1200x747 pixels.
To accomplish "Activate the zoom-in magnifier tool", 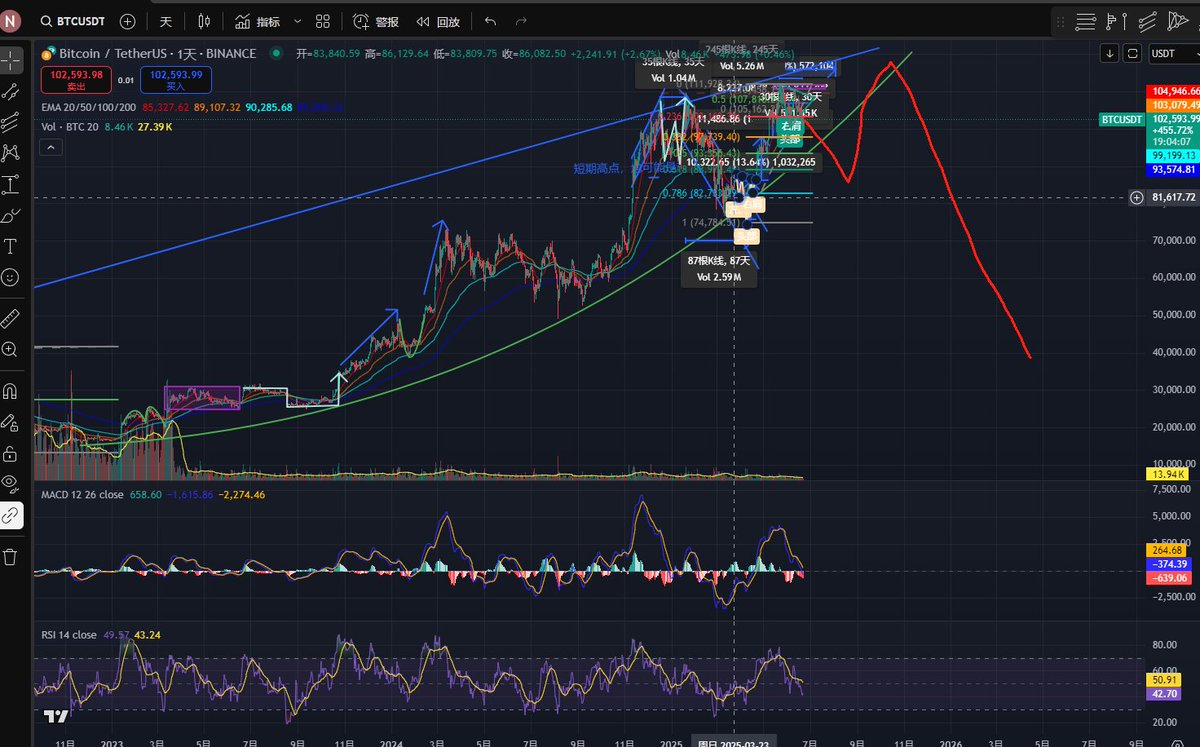I will point(11,349).
